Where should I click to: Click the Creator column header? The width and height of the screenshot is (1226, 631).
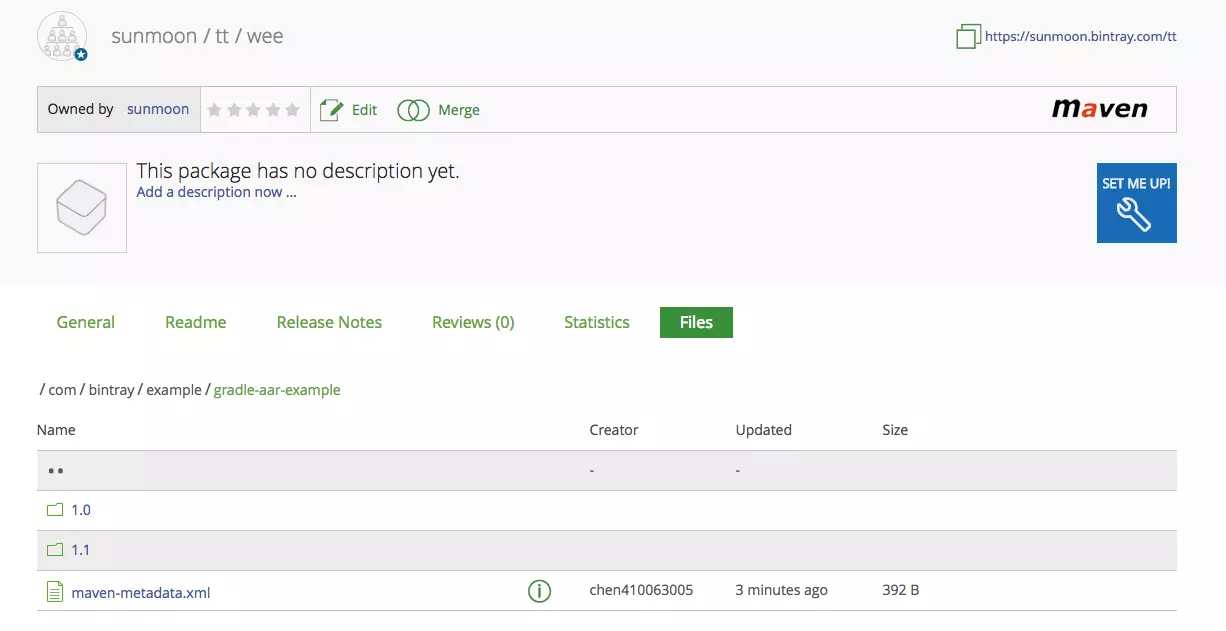coord(614,430)
